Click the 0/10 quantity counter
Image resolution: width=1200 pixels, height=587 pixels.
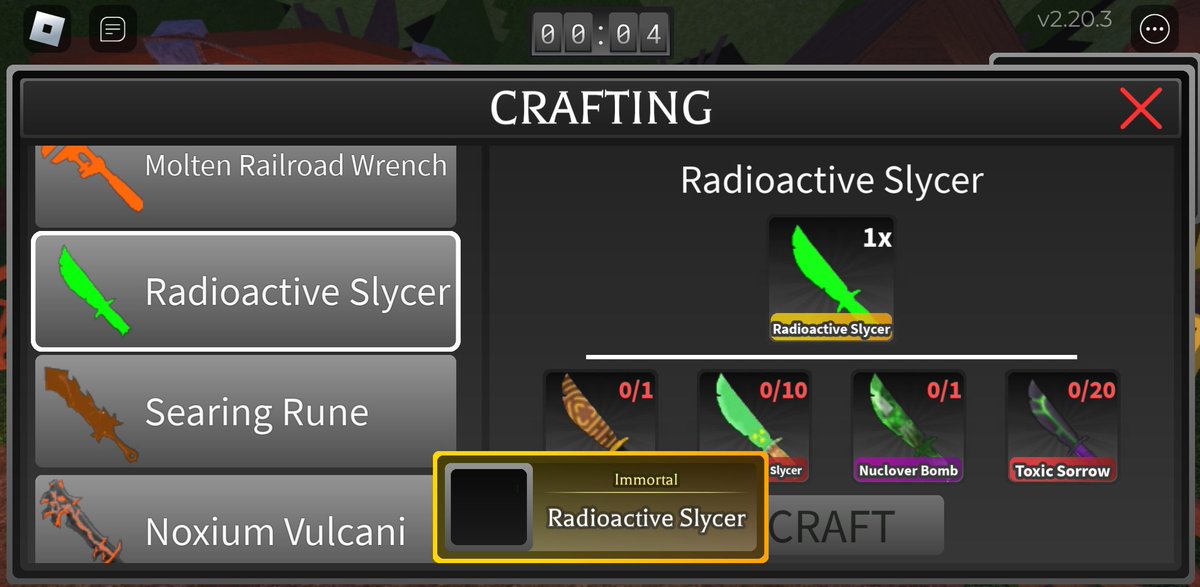coord(782,390)
